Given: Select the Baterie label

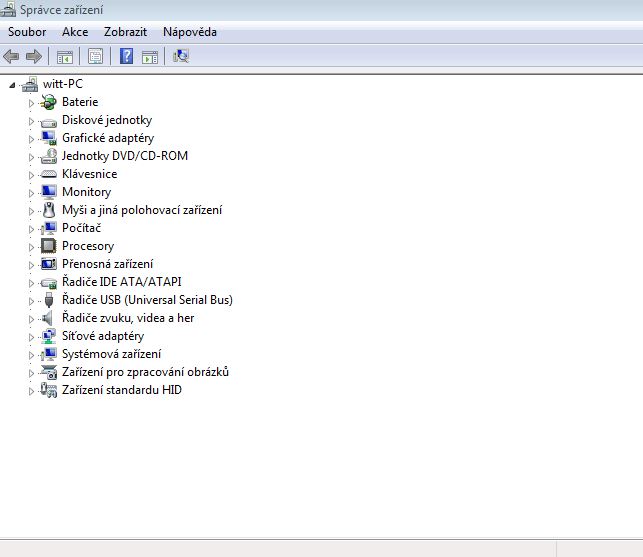Looking at the screenshot, I should pos(80,102).
